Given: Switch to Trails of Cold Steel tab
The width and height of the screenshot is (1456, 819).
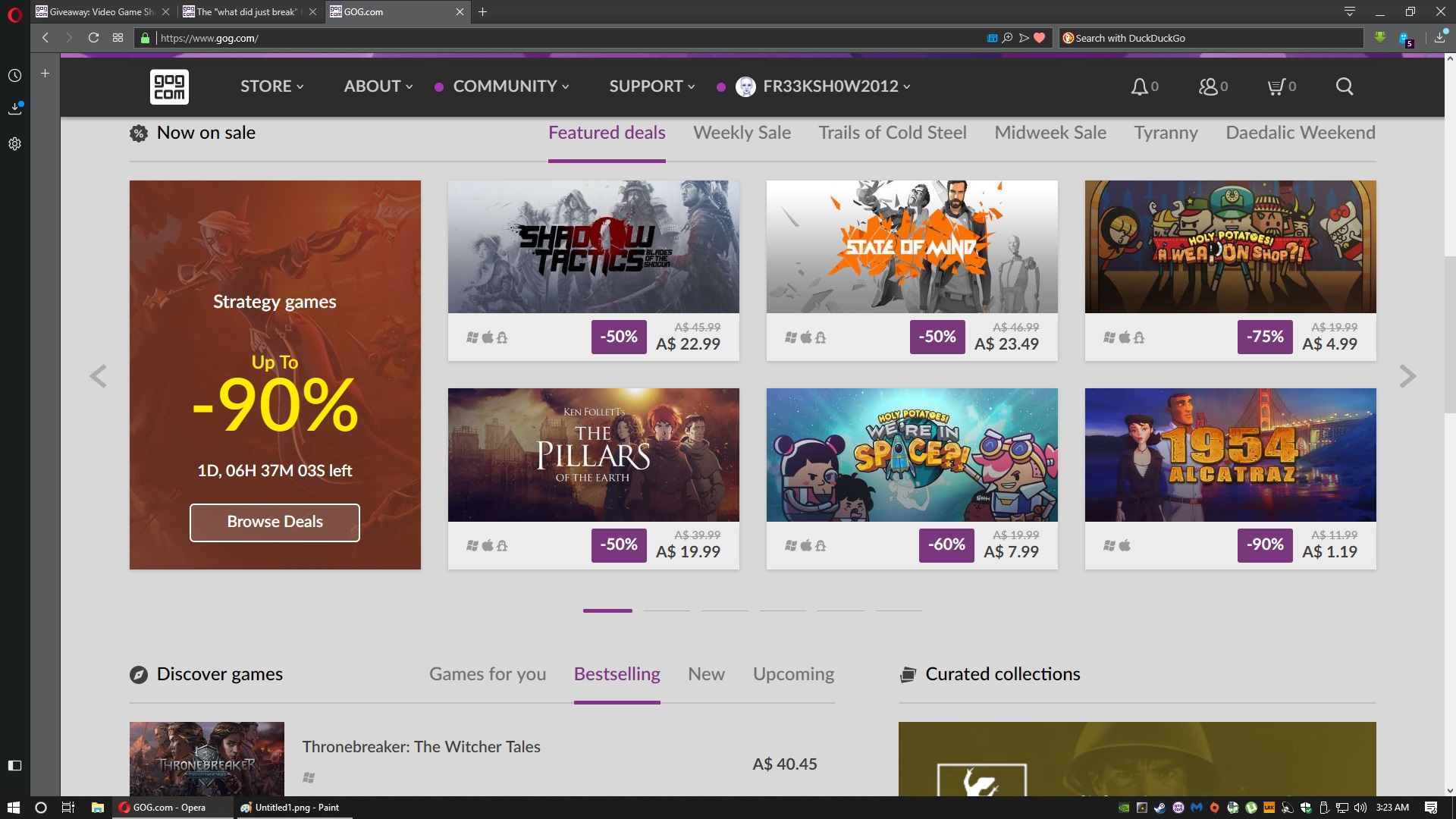Looking at the screenshot, I should point(893,133).
